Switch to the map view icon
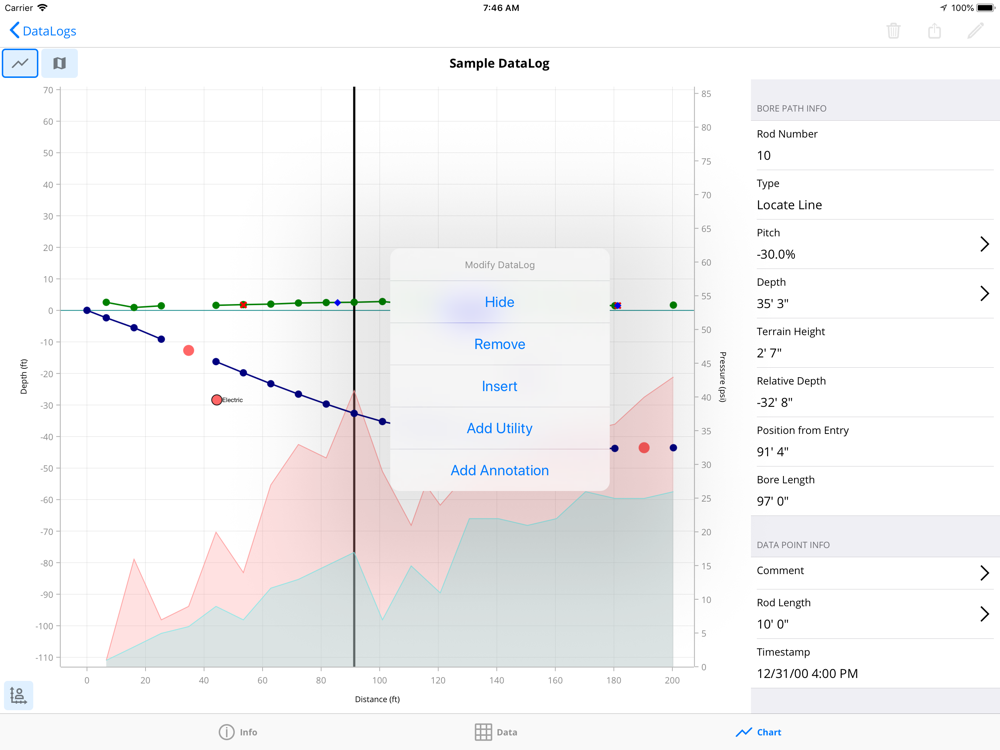Viewport: 1000px width, 750px height. [60, 63]
